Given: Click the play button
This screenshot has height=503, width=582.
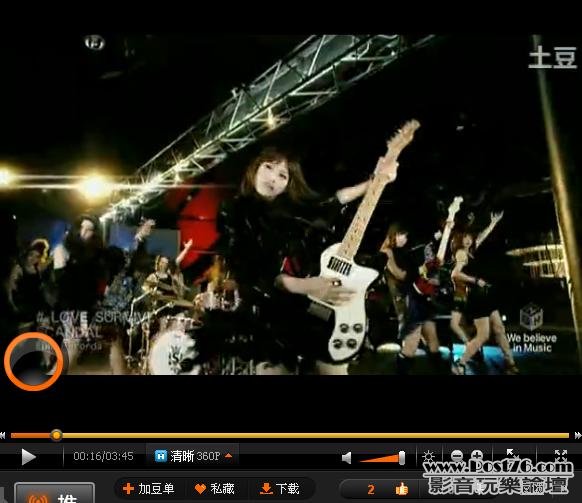Looking at the screenshot, I should [x=28, y=457].
